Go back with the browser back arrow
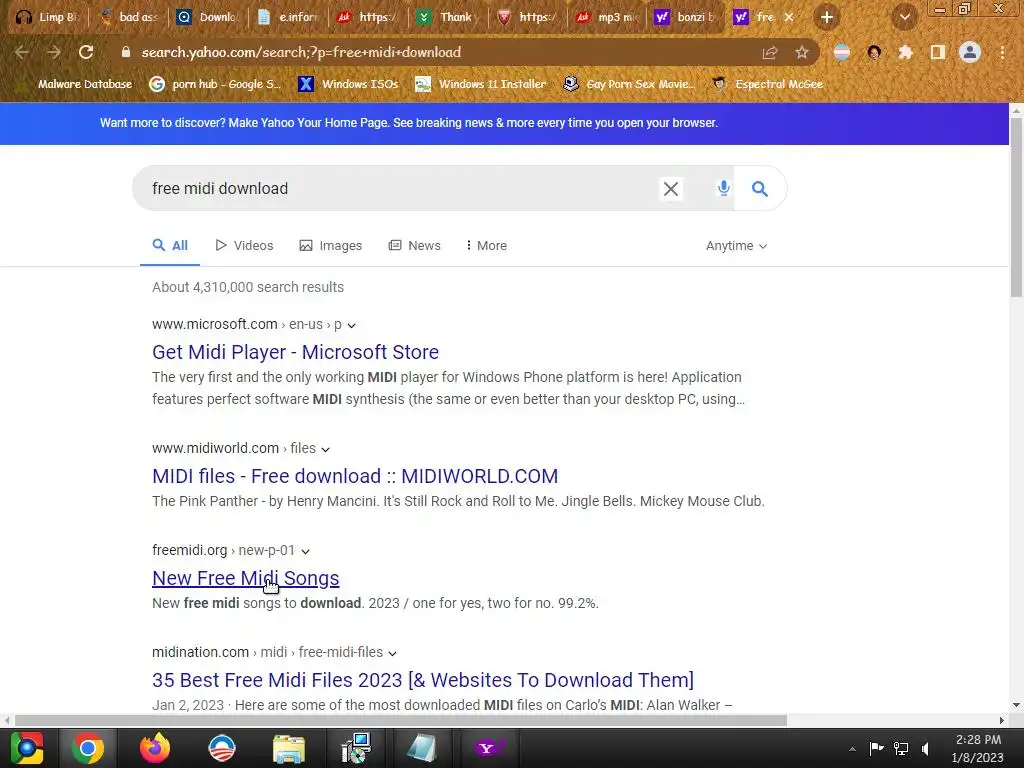 coord(22,52)
